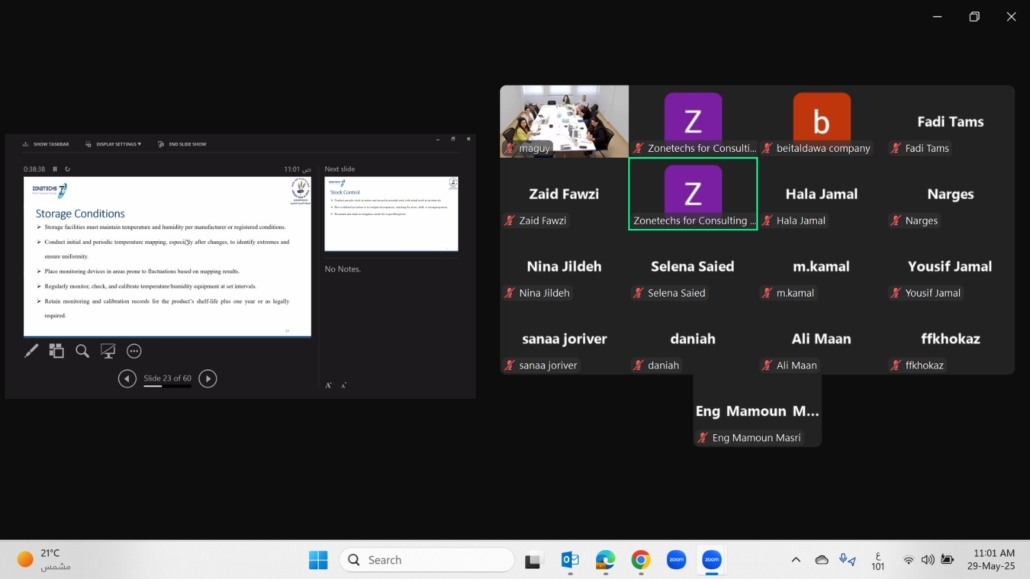The image size is (1030, 579).
Task: Go to the previous slide arrow
Action: pyautogui.click(x=127, y=378)
